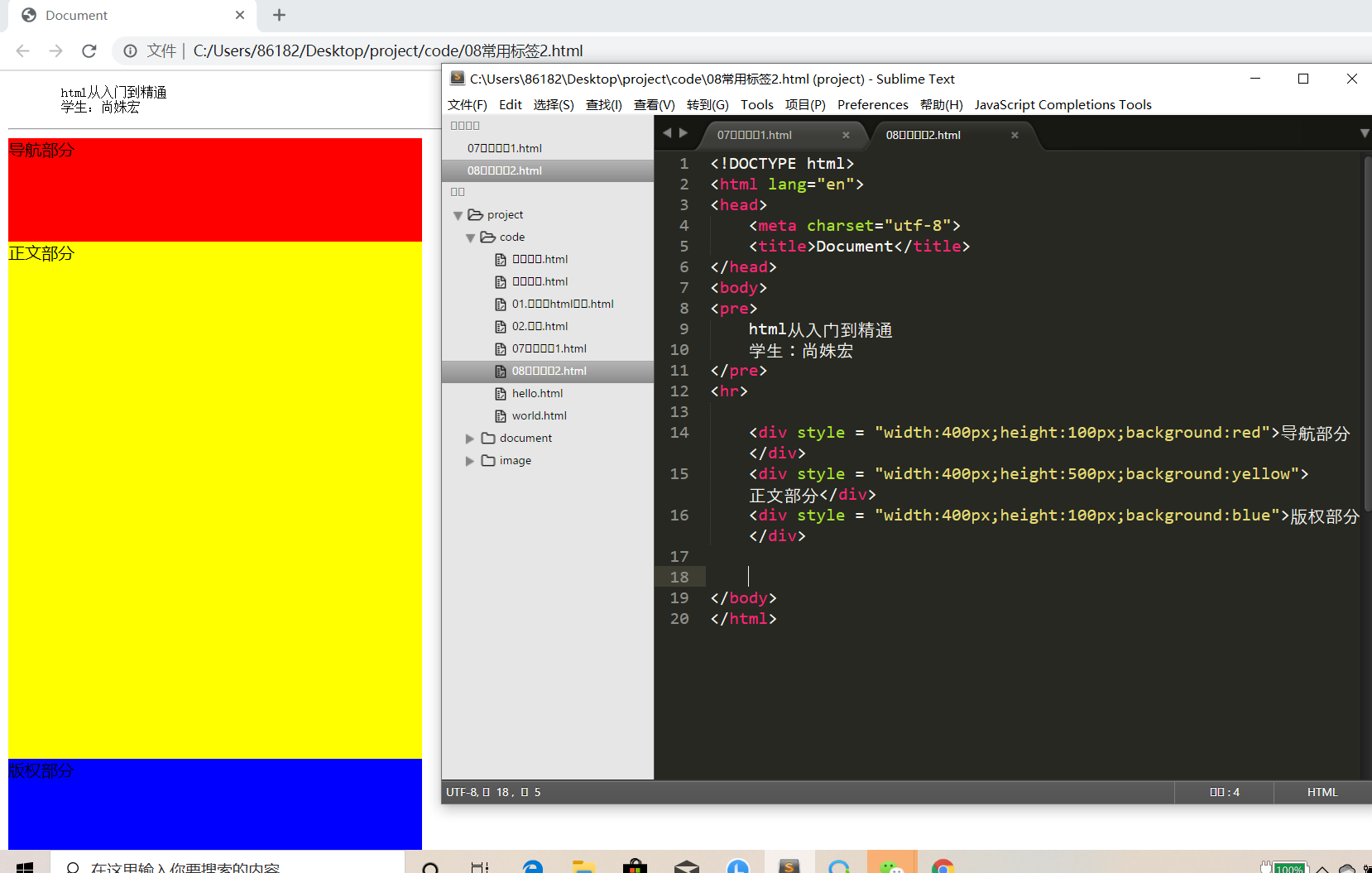Collapse the code folder
This screenshot has height=873, width=1372.
[x=470, y=237]
